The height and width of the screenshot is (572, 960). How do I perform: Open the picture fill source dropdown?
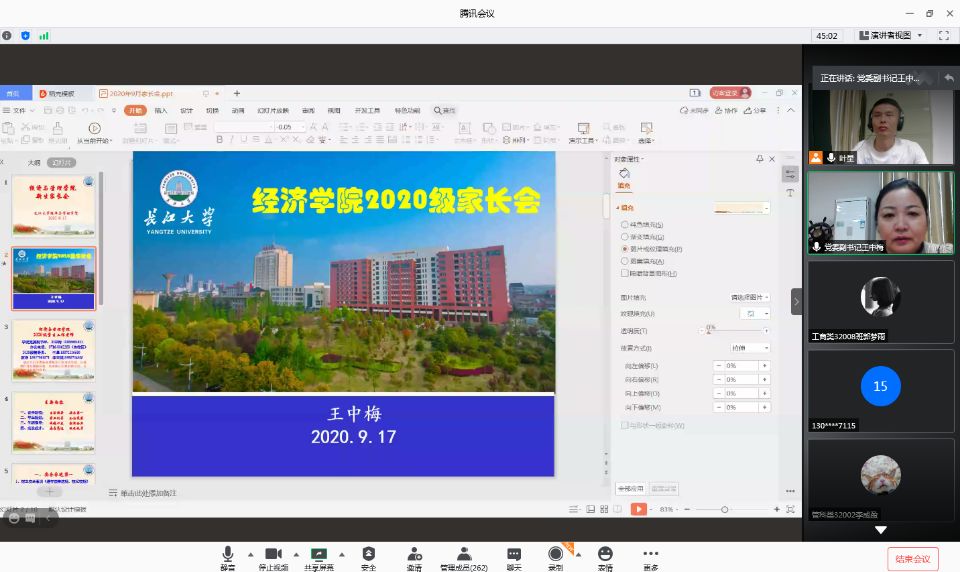pyautogui.click(x=750, y=297)
